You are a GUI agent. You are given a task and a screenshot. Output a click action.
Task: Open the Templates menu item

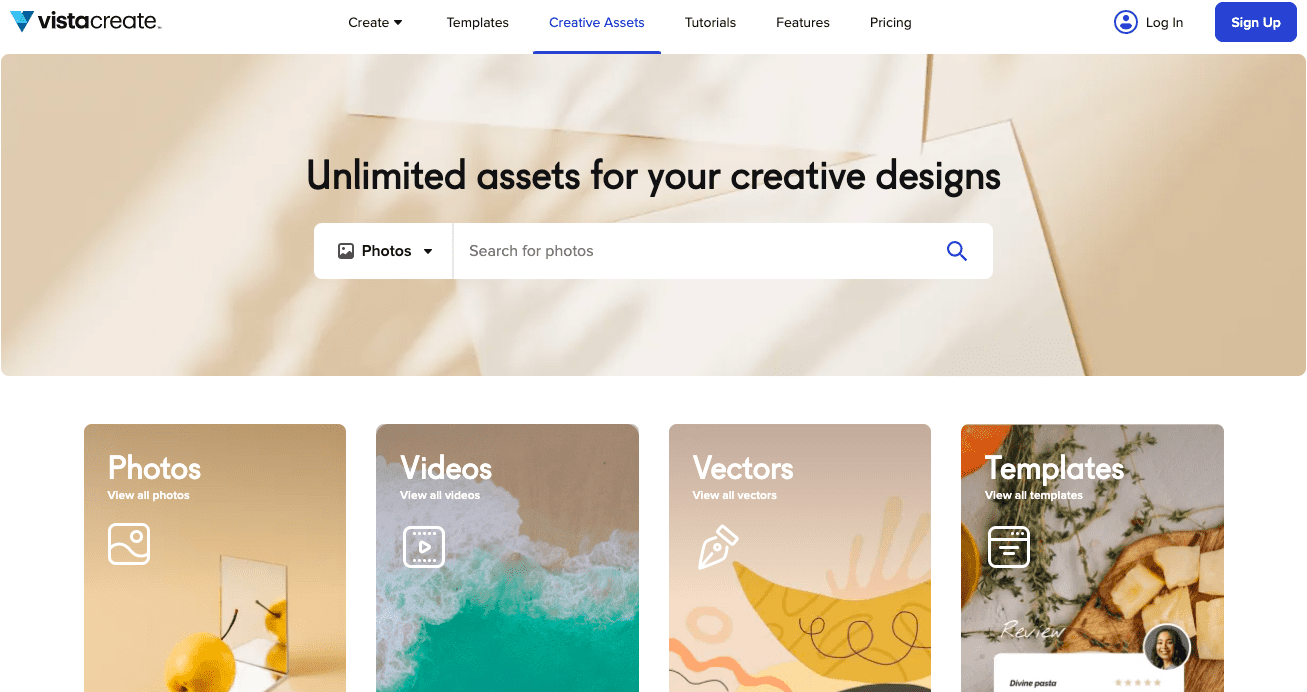477,22
